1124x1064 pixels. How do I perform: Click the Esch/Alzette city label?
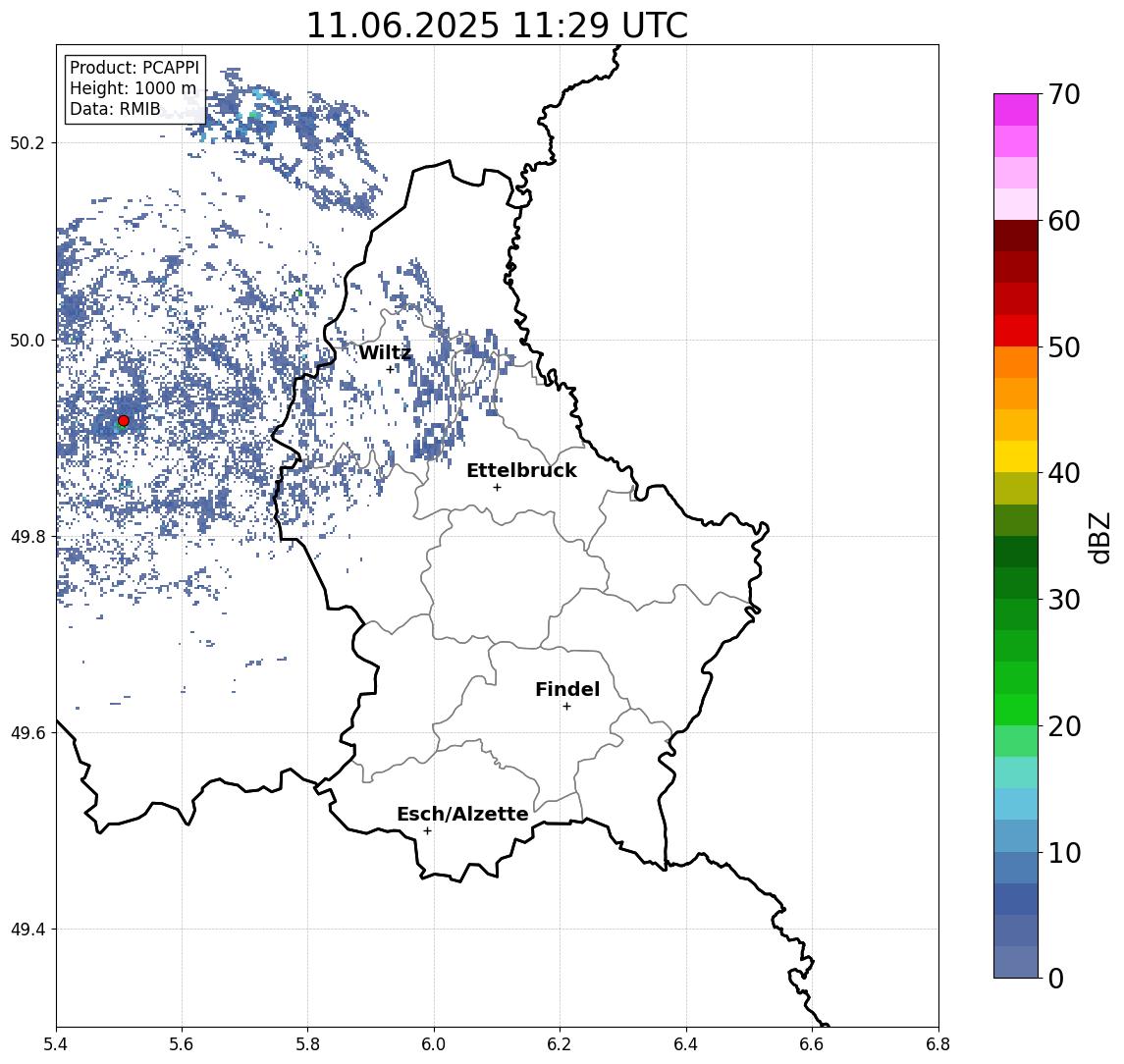(x=462, y=814)
